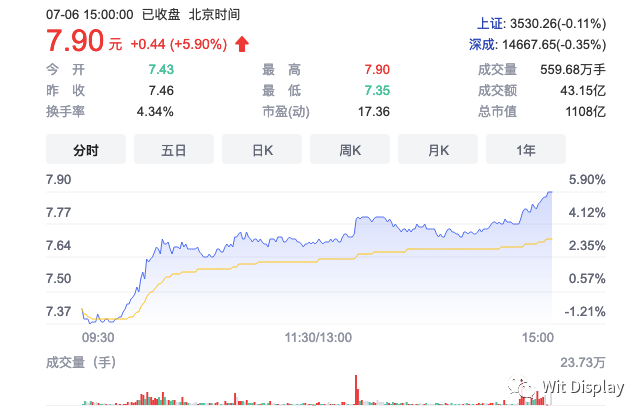
Task: Switch to the 五日 five-day tab
Action: point(174,150)
